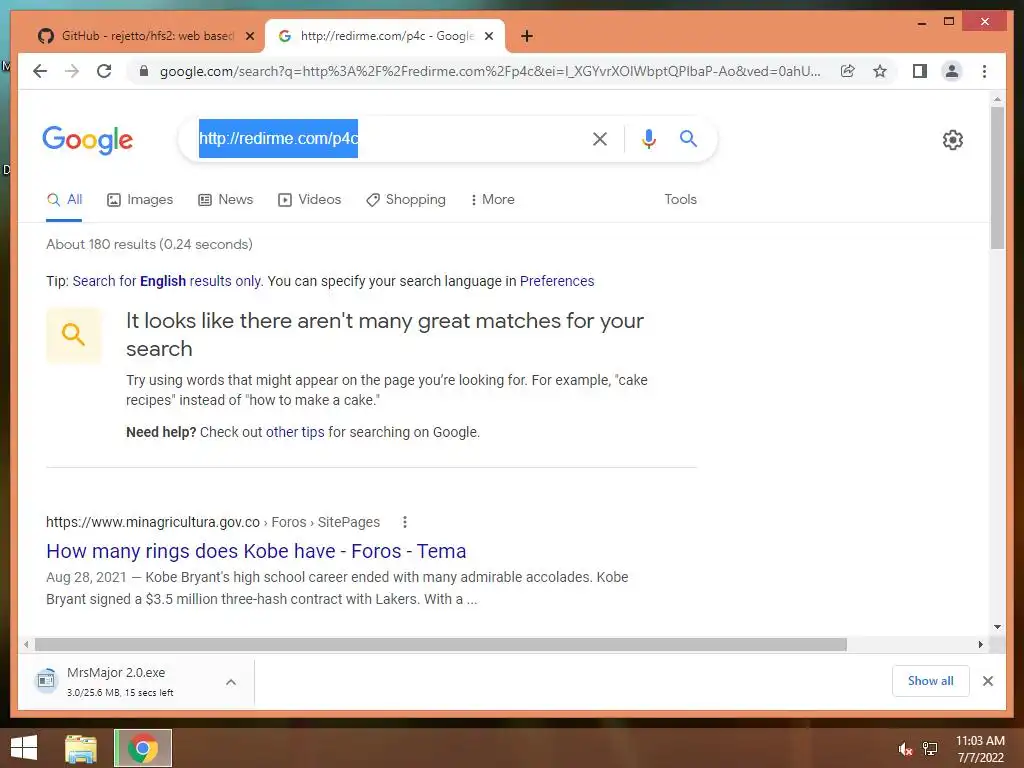Maximize the Chrome window

coord(949,22)
